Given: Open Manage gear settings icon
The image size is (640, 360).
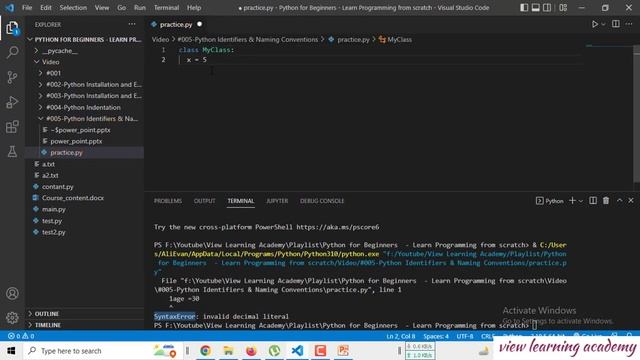Looking at the screenshot, I should coord(12,318).
